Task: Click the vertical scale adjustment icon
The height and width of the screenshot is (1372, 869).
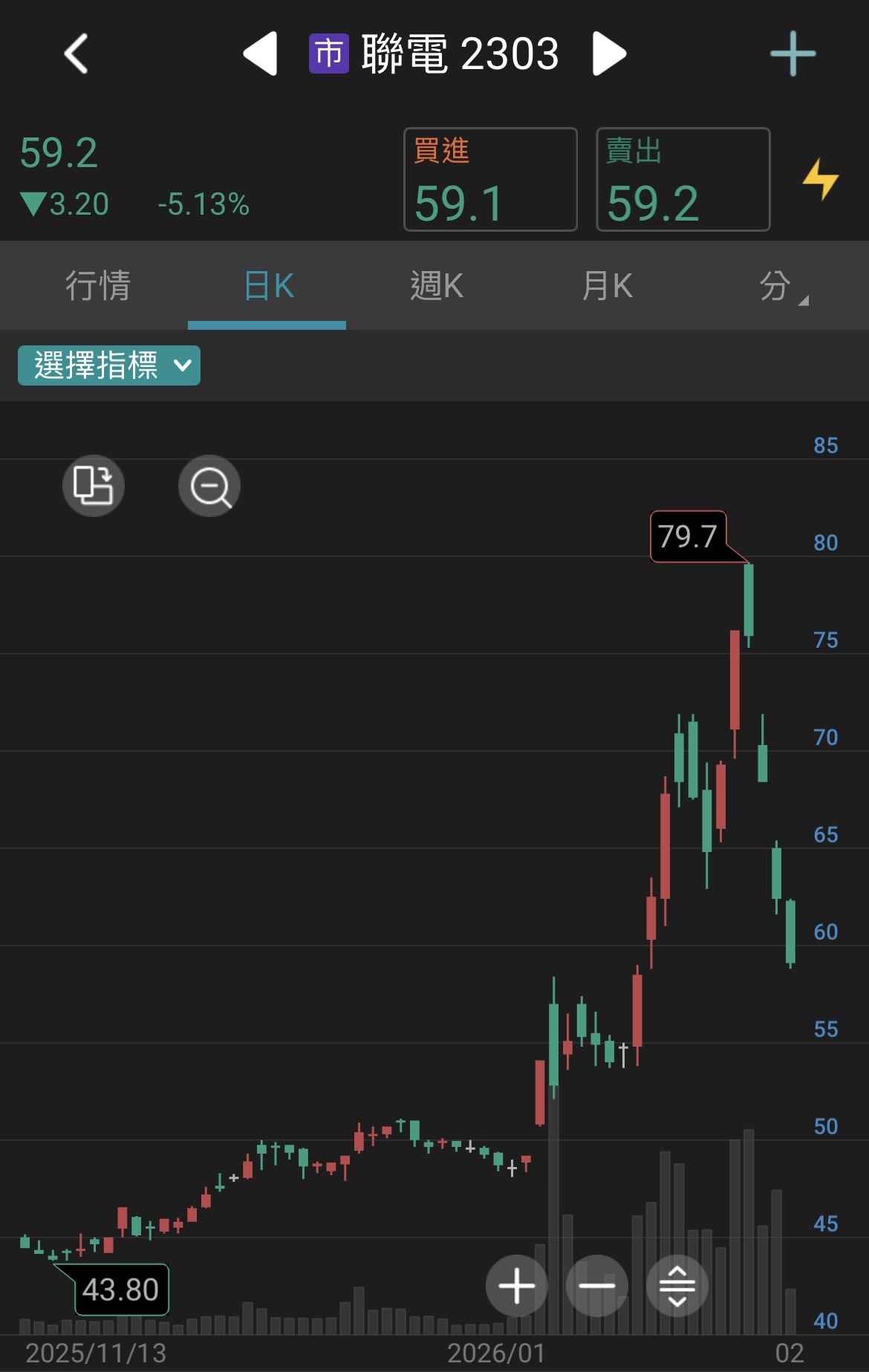Action: (x=677, y=1285)
